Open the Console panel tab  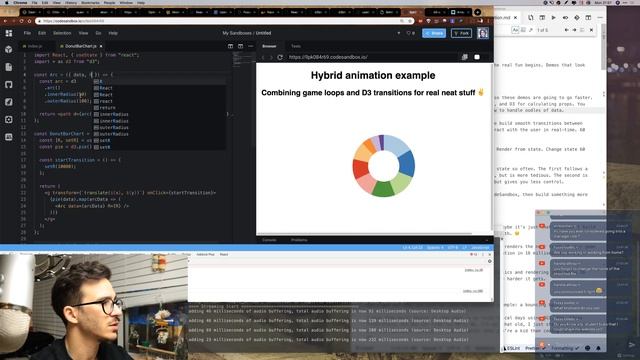point(269,240)
